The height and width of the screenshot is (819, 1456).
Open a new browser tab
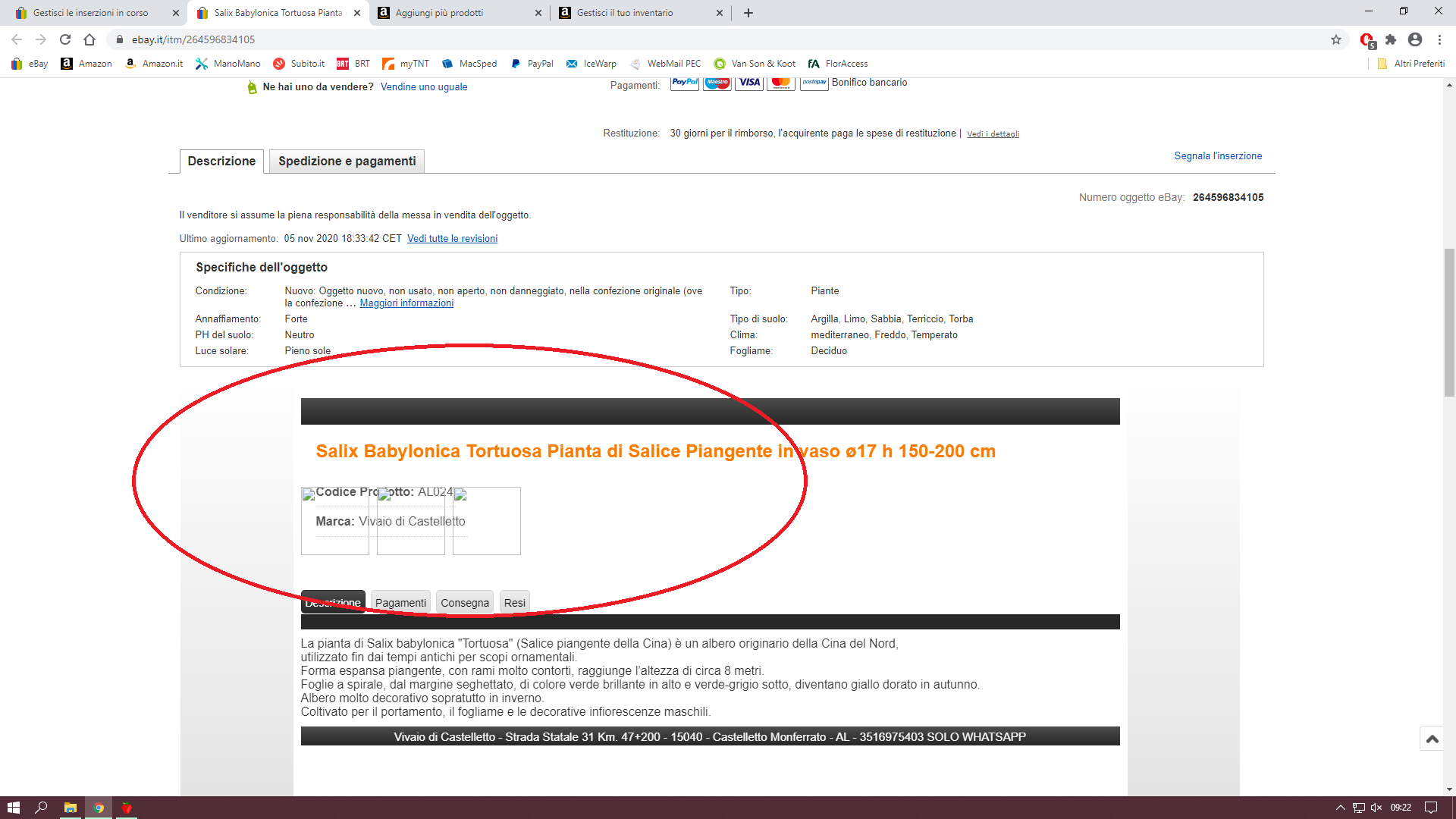pyautogui.click(x=748, y=13)
